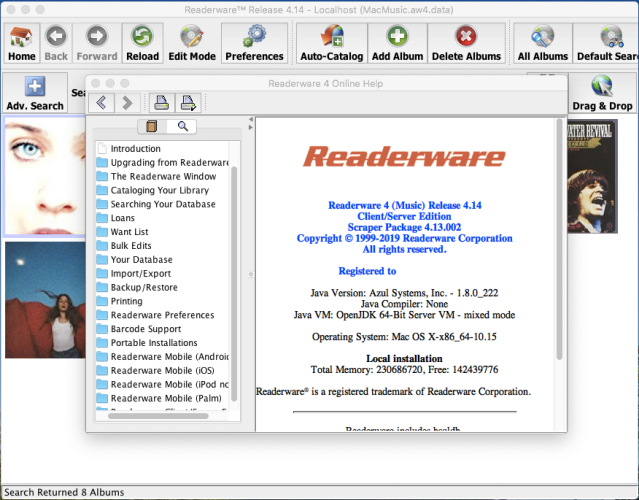This screenshot has width=639, height=500.
Task: Go to next help page
Action: point(127,103)
